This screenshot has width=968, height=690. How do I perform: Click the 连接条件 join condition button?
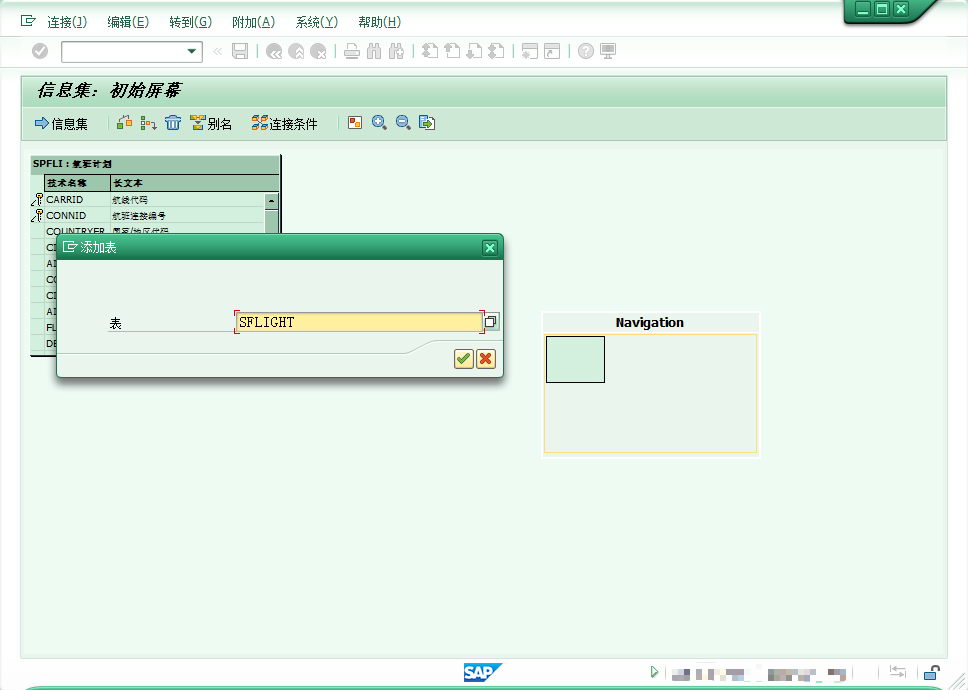[x=285, y=123]
